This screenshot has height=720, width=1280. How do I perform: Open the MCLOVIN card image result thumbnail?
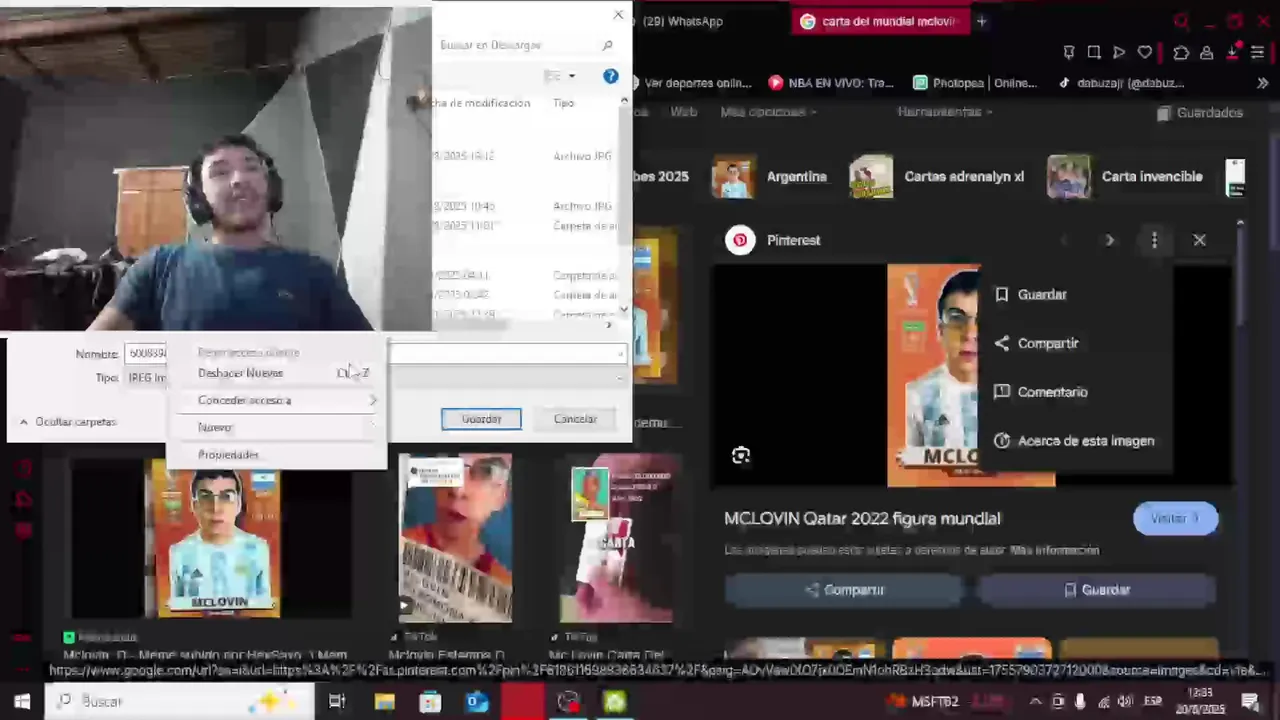[212, 539]
